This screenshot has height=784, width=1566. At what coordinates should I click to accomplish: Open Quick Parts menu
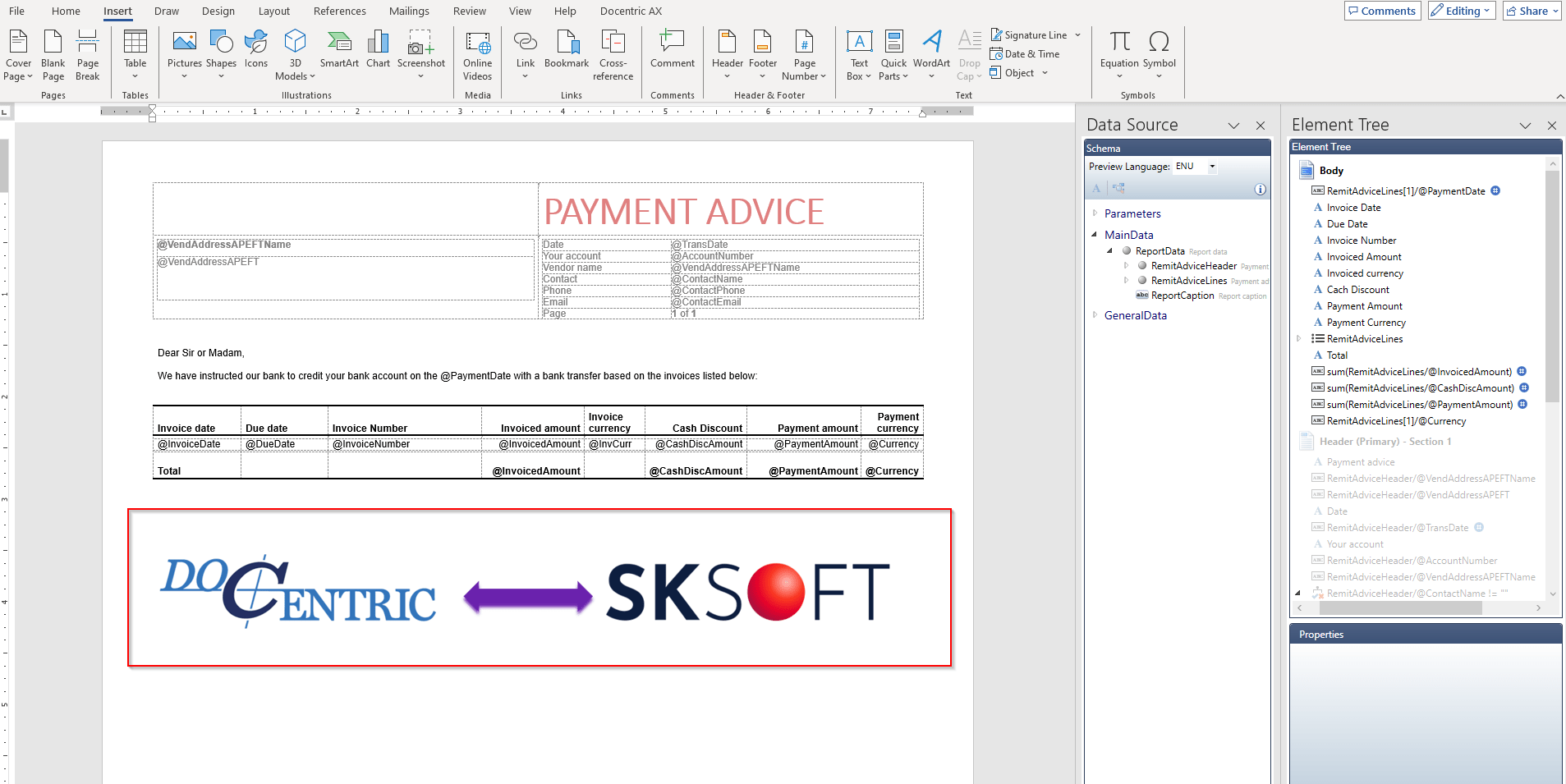(x=893, y=55)
